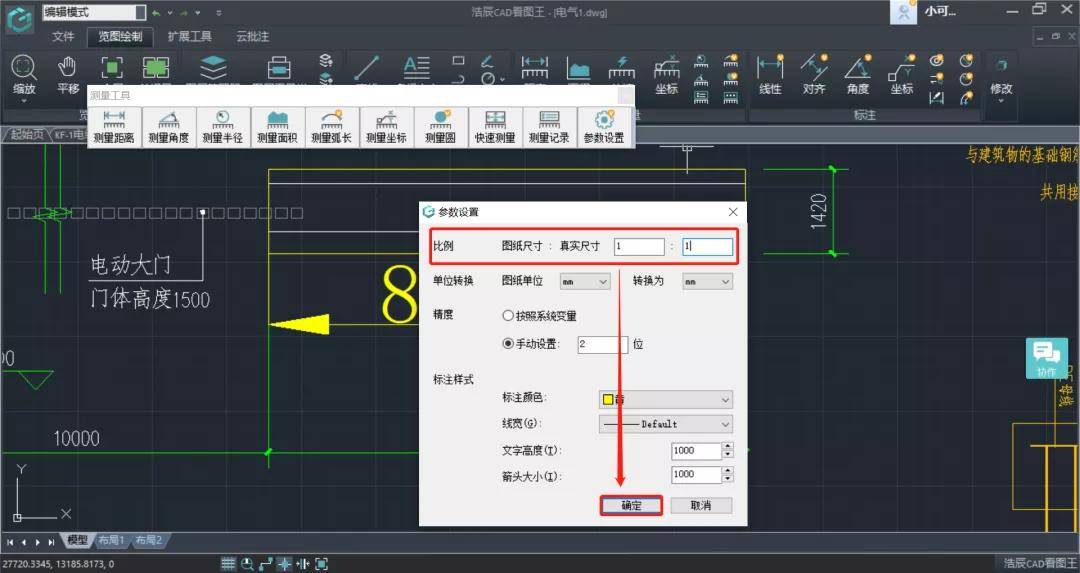Open the 测量记录 measurement record
This screenshot has width=1080, height=573.
point(550,127)
